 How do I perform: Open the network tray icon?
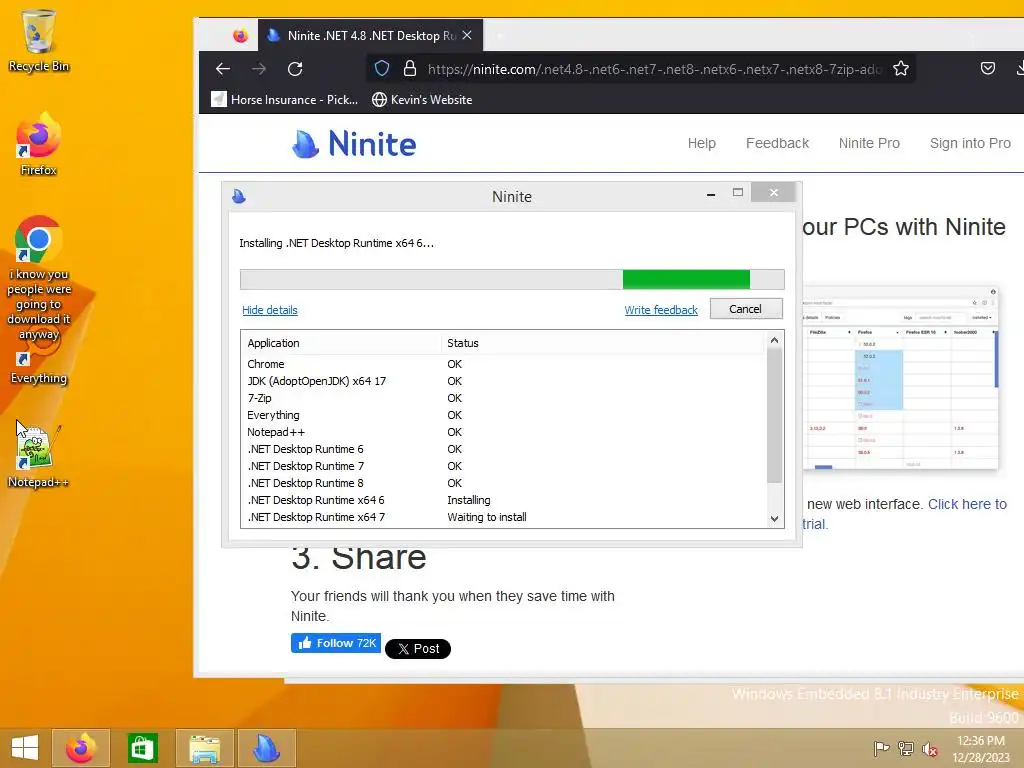coord(906,748)
